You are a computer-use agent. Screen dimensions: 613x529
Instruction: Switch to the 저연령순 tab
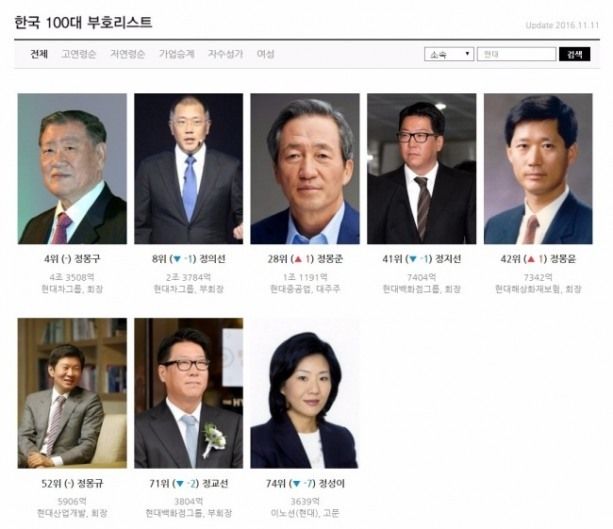click(128, 54)
